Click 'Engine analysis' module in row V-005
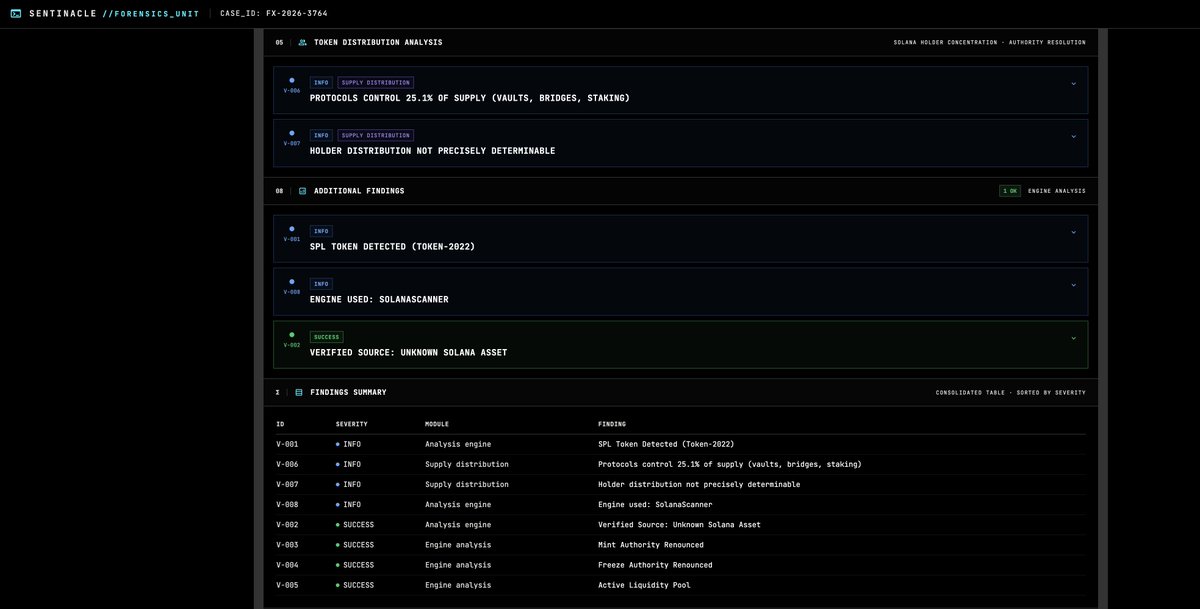Viewport: 1200px width, 609px height. click(458, 585)
